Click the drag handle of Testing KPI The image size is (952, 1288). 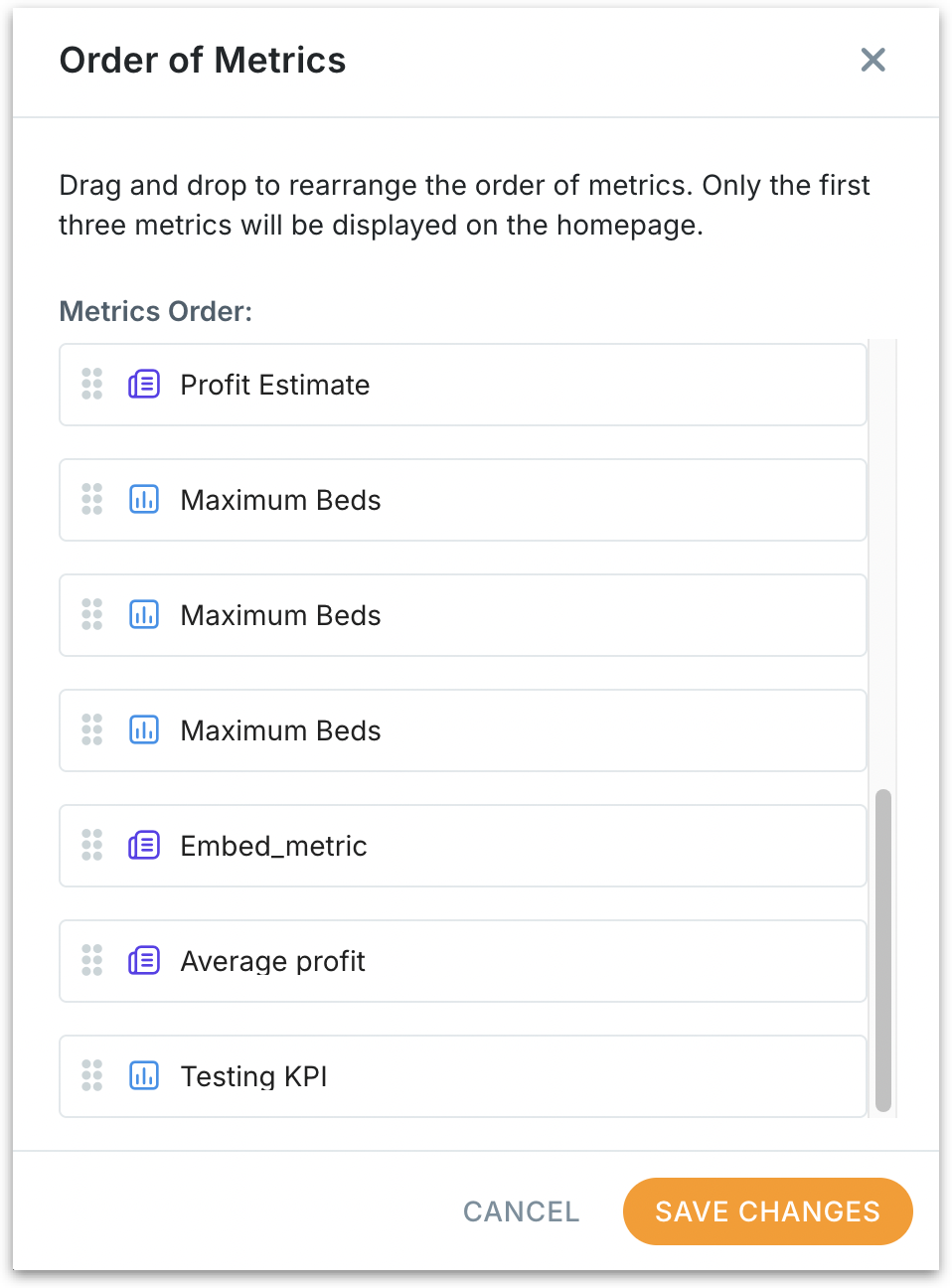point(92,1075)
